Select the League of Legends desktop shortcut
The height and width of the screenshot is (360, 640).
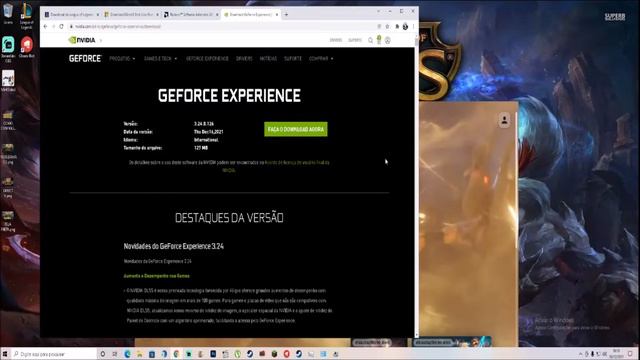[x=26, y=16]
